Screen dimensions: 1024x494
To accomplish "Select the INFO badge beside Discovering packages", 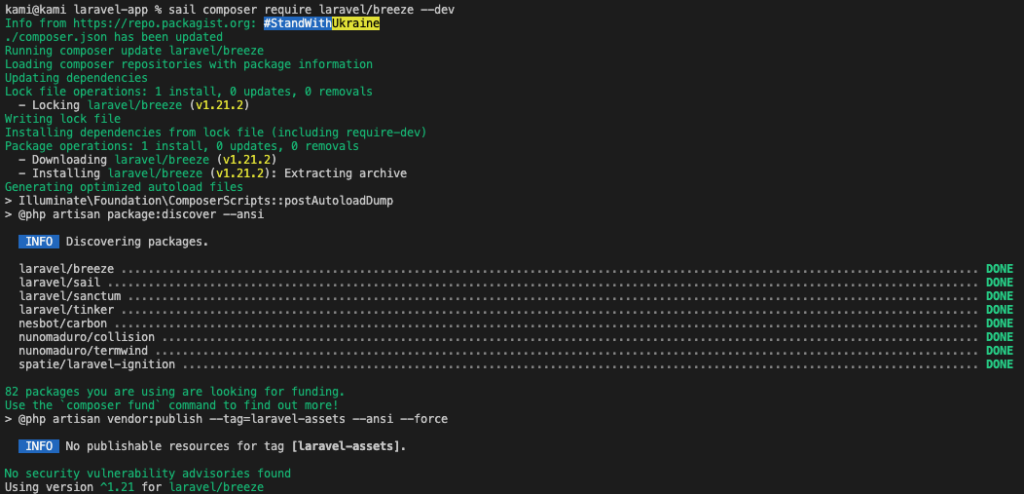I will pyautogui.click(x=40, y=242).
